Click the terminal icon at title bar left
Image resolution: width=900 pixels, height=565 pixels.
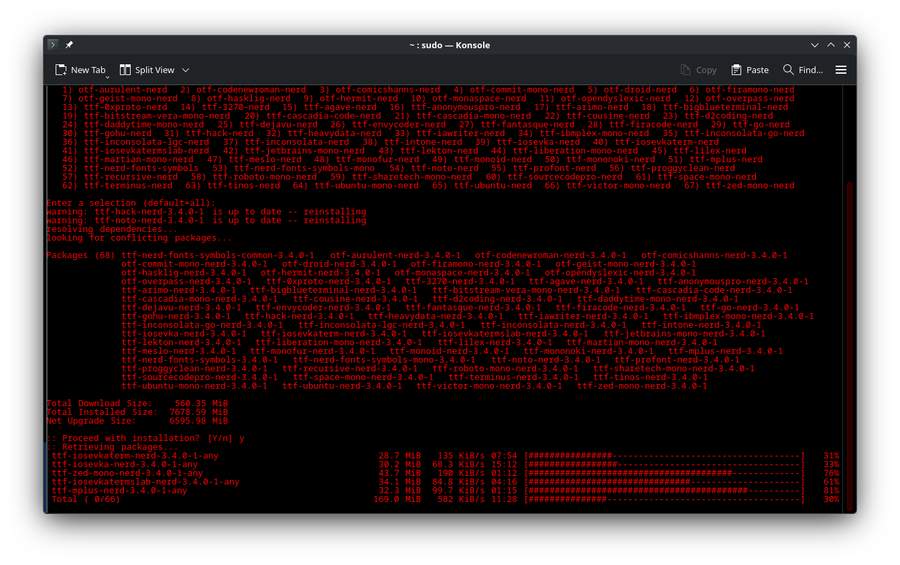tap(53, 45)
